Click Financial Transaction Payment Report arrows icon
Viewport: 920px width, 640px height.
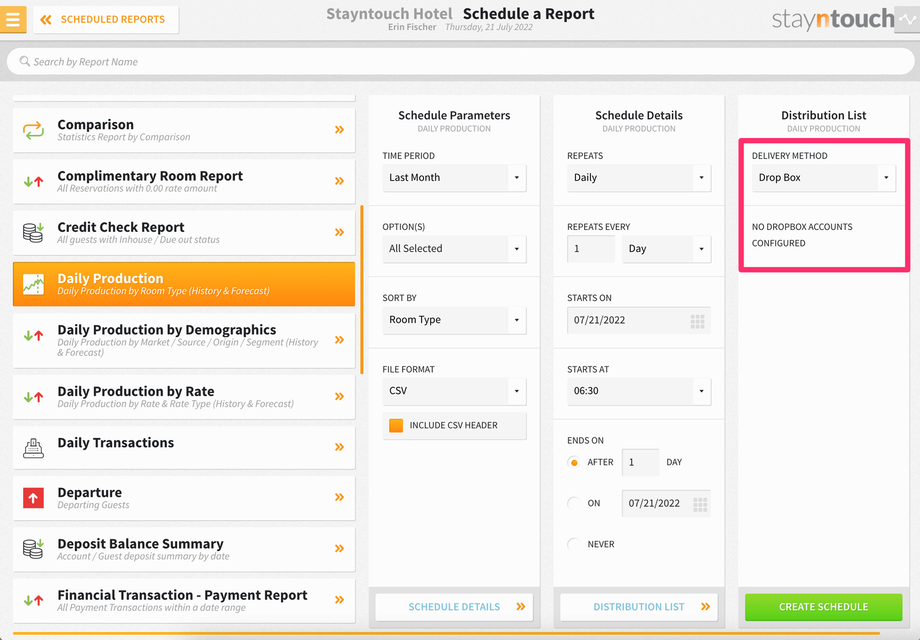click(x=33, y=601)
